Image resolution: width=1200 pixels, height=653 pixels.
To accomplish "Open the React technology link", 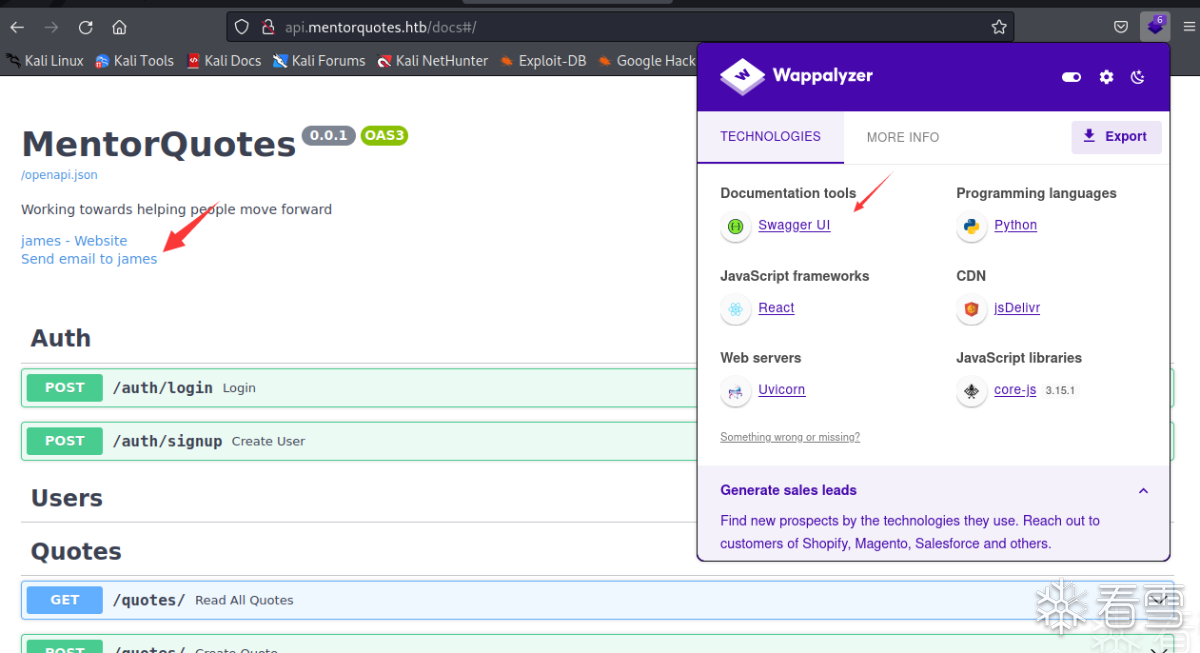I will pos(776,308).
